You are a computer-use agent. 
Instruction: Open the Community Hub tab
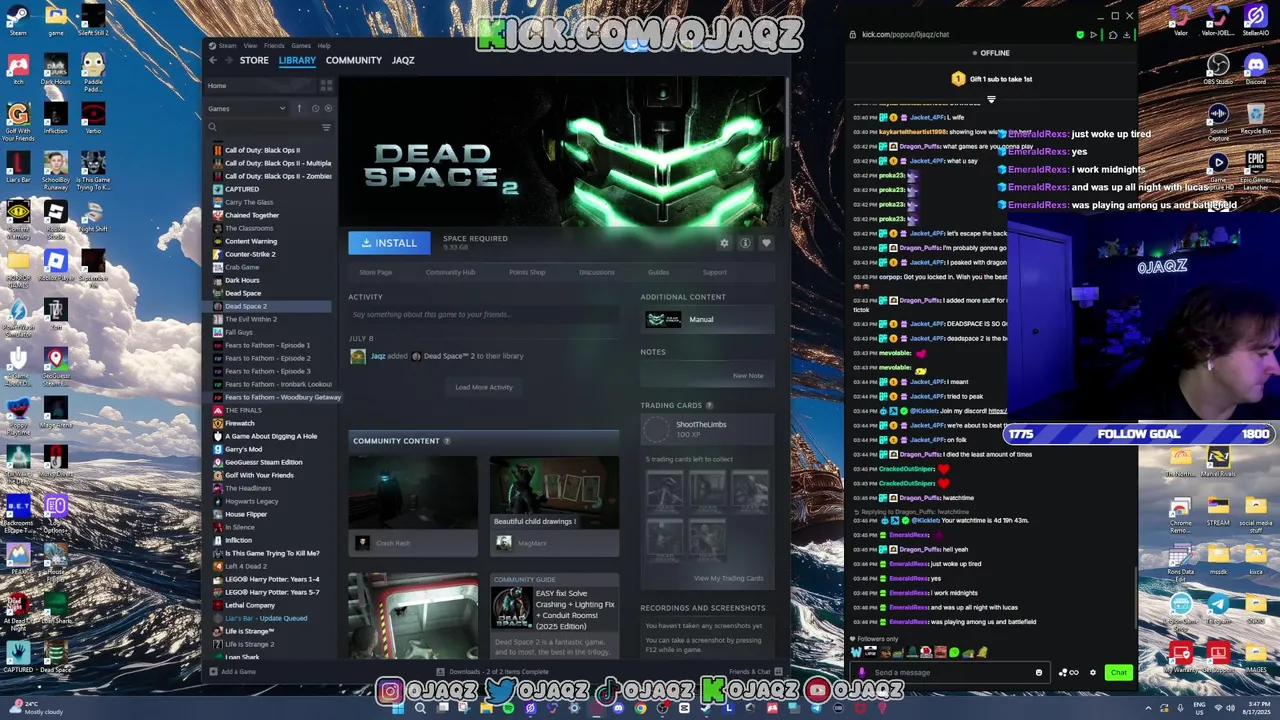[x=450, y=272]
